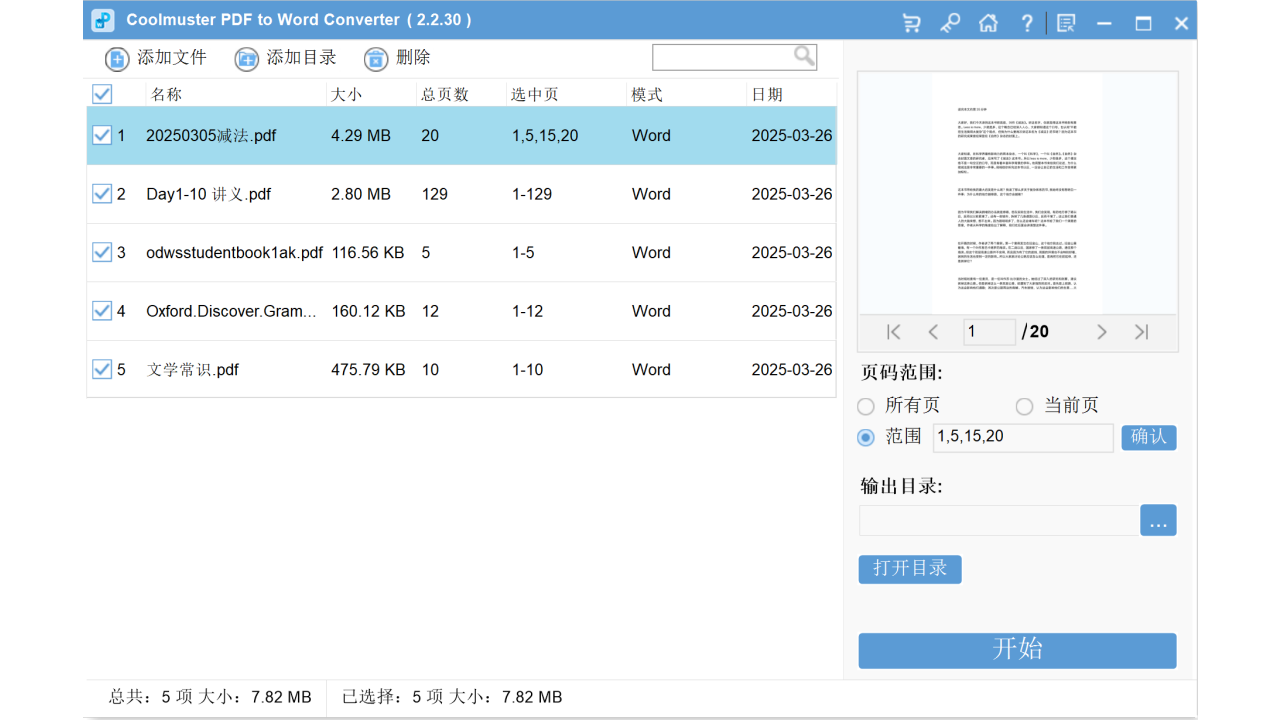
Task: Click the Delete (删除) icon
Action: tap(375, 58)
